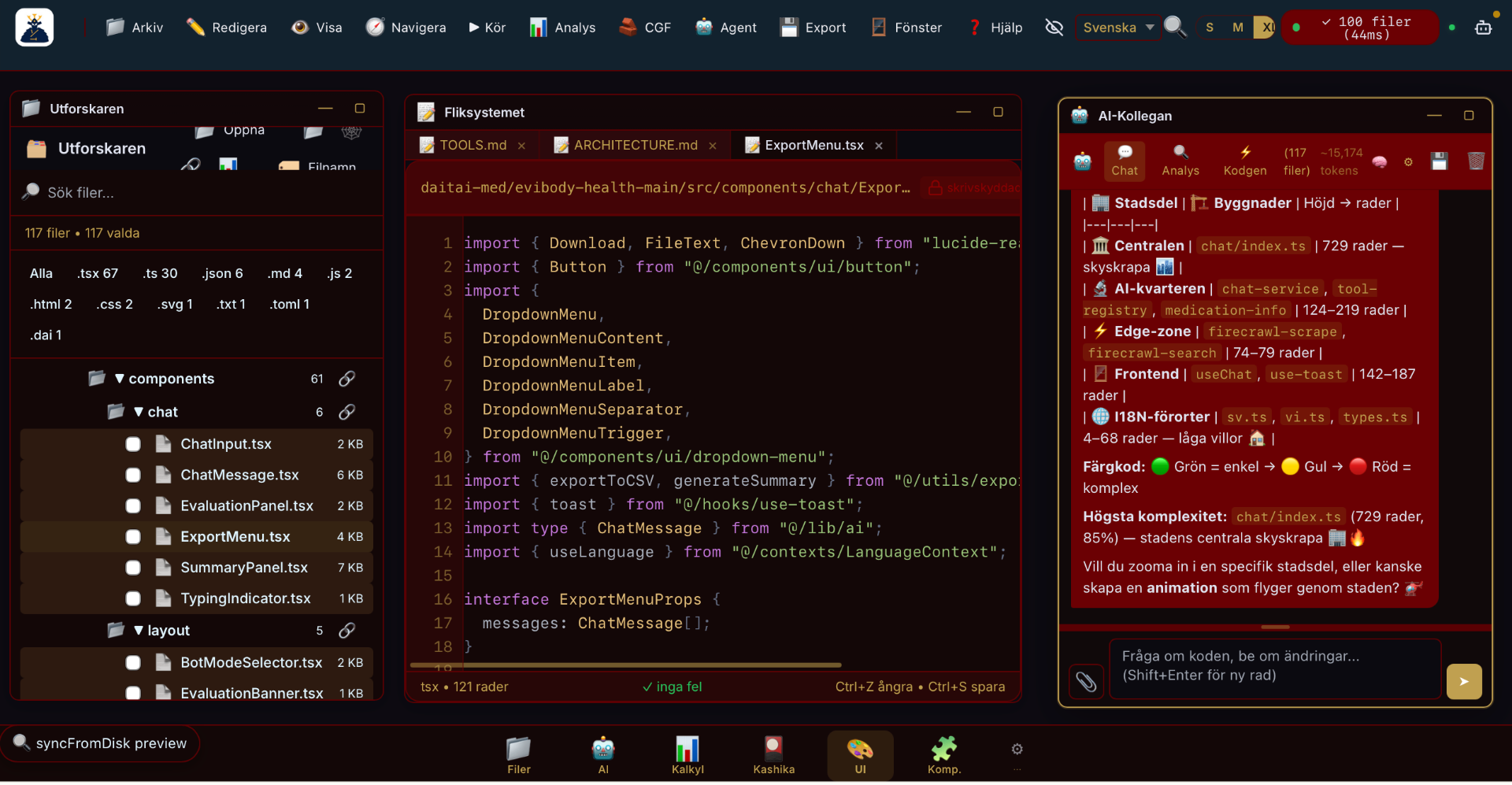Viewport: 1512px width, 785px height.
Task: Check the TypingIndicator.tsx checkbox
Action: (x=133, y=599)
